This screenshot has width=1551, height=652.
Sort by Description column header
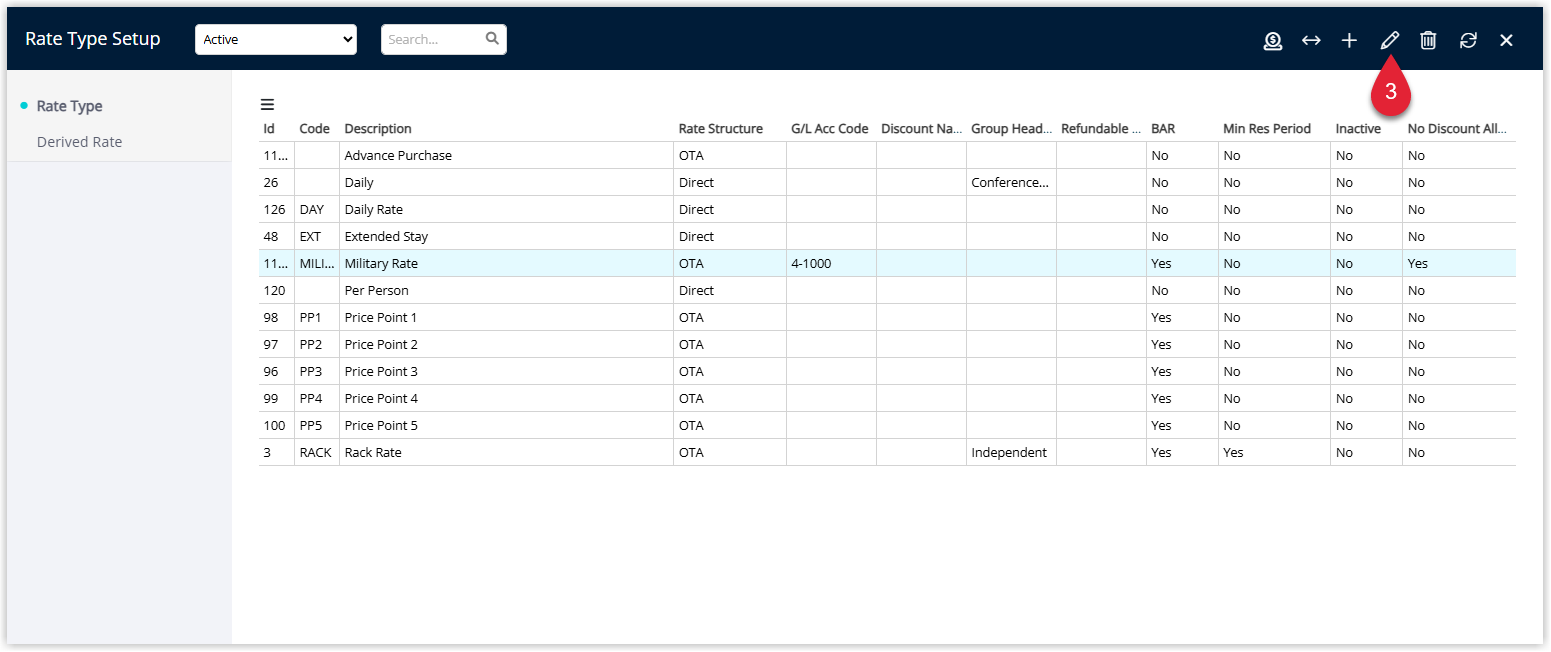coord(378,129)
